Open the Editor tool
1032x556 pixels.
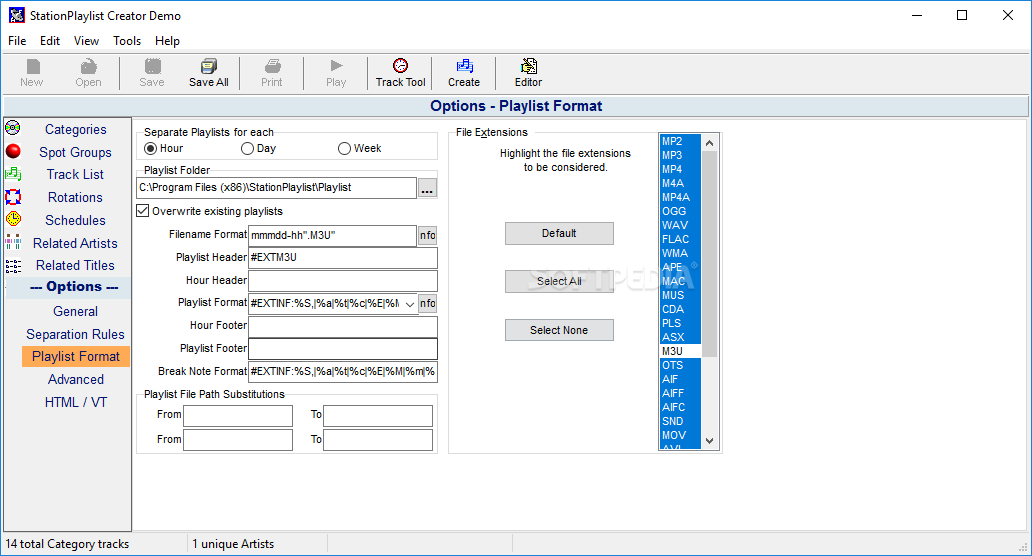(528, 72)
